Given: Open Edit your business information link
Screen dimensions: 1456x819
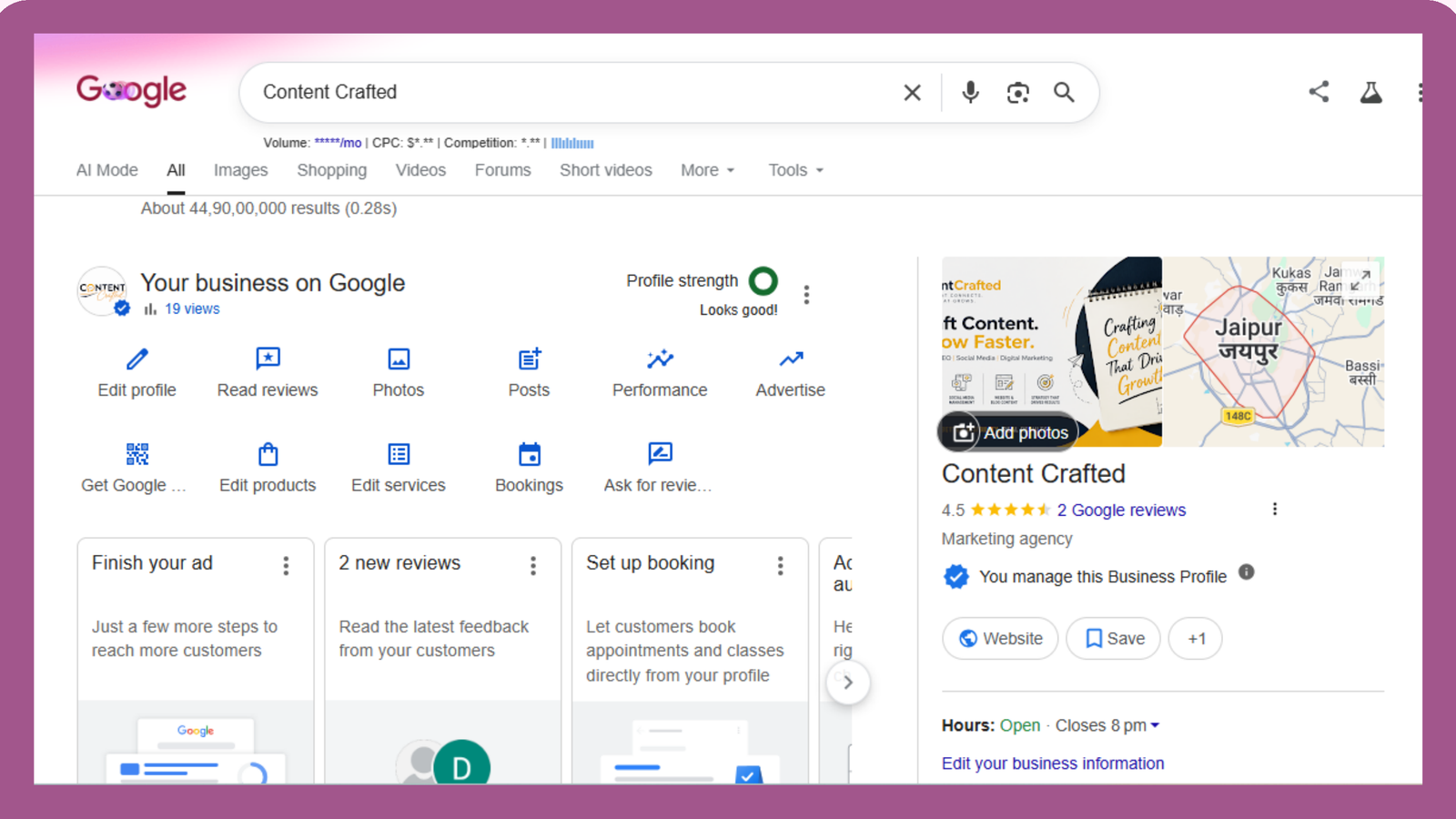Looking at the screenshot, I should click(x=1053, y=763).
